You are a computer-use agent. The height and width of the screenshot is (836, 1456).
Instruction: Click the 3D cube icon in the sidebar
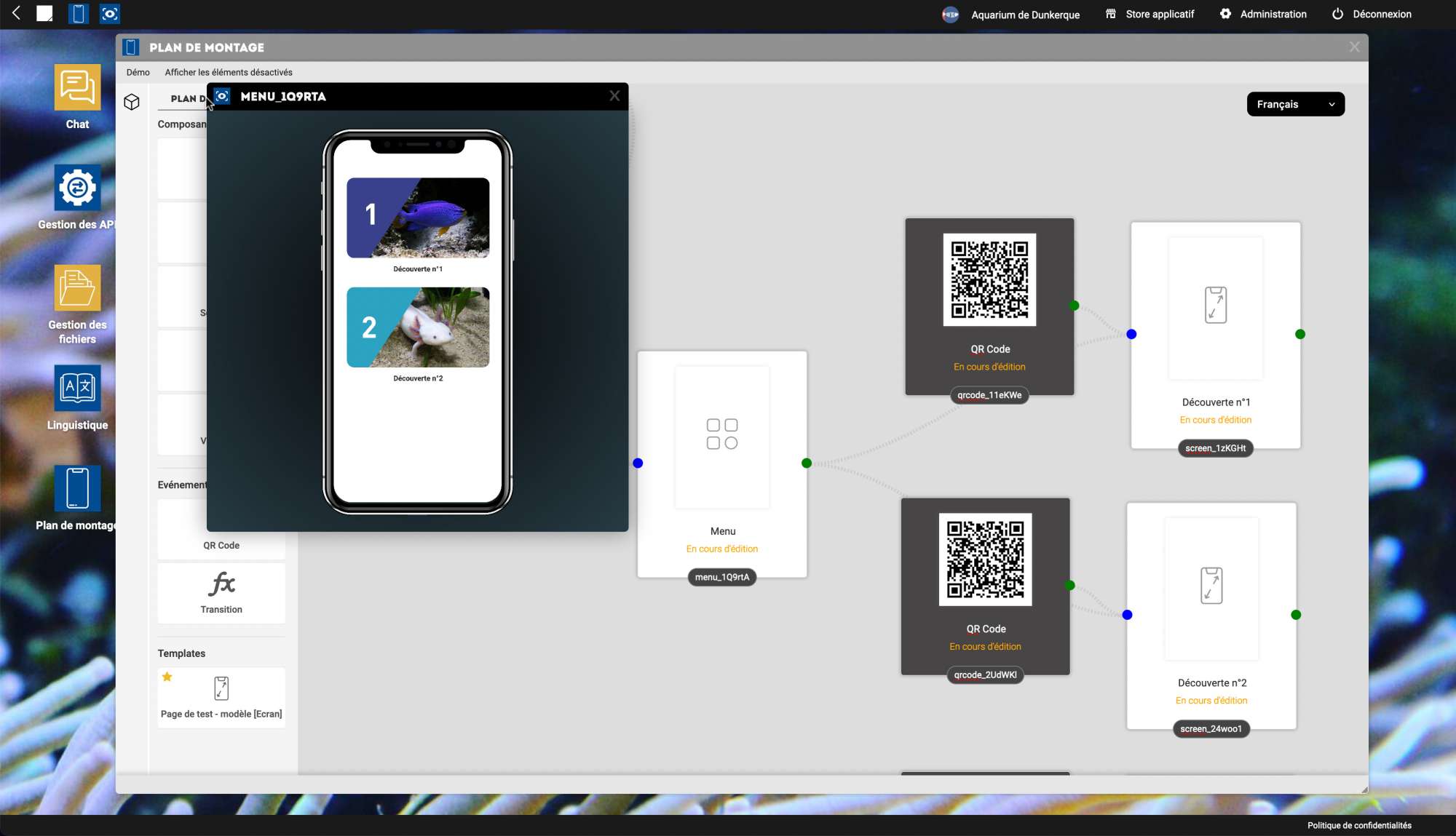pyautogui.click(x=132, y=102)
